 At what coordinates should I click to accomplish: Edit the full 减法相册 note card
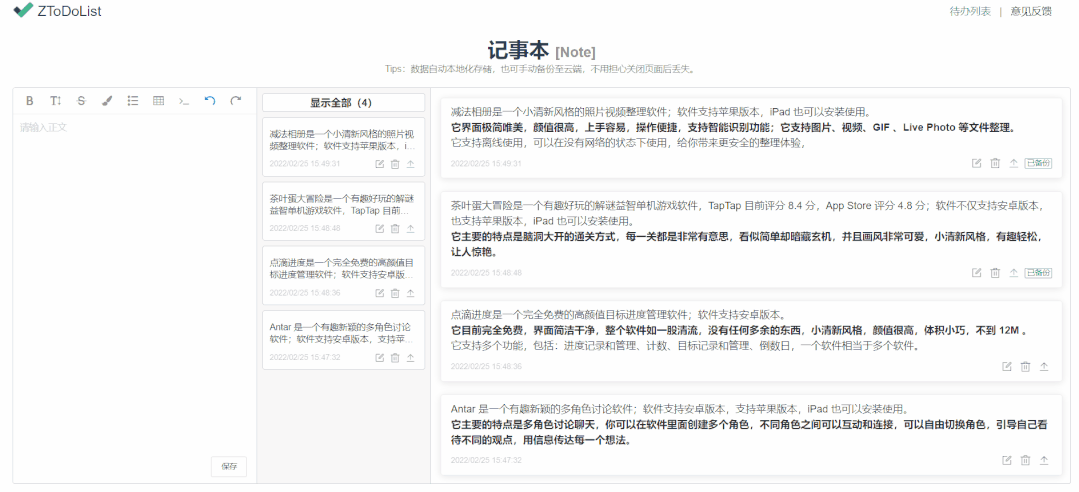point(976,163)
